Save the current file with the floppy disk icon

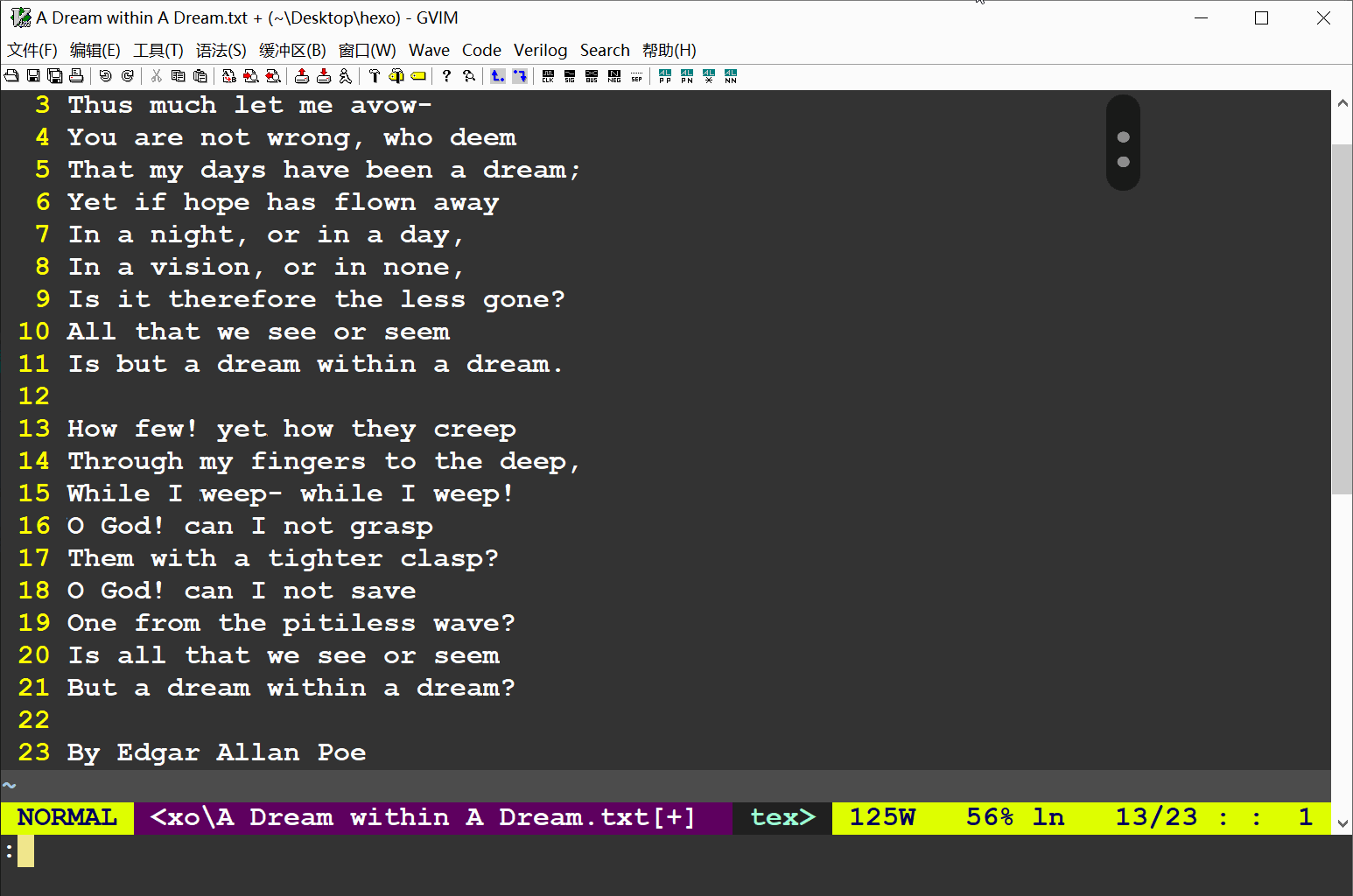[33, 76]
